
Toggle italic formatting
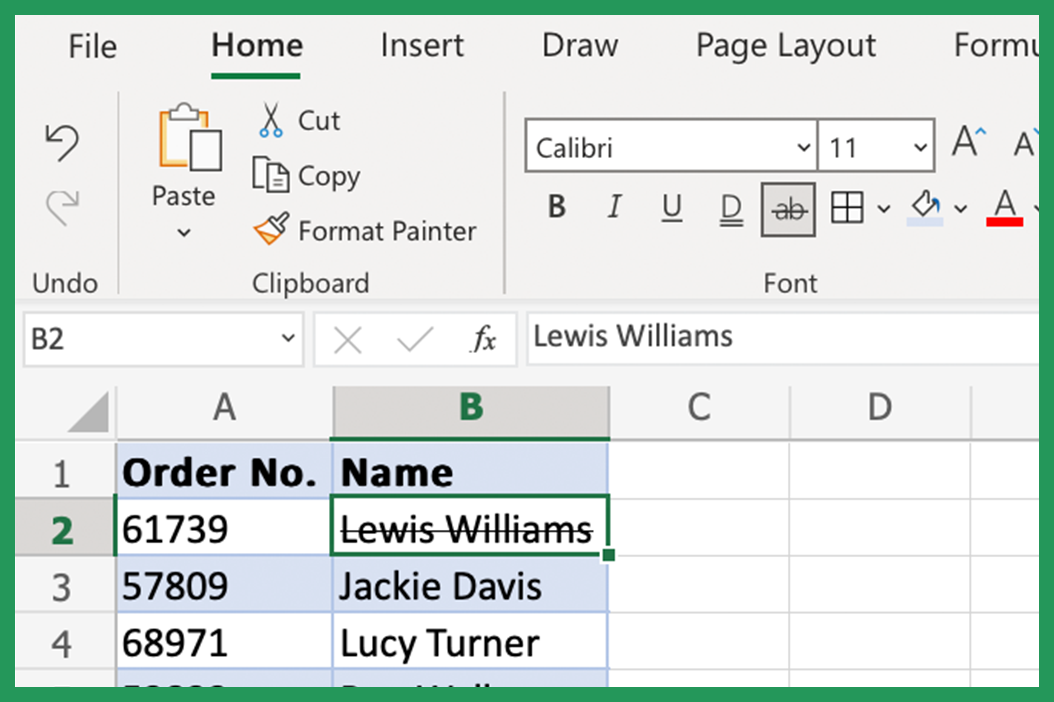point(614,208)
